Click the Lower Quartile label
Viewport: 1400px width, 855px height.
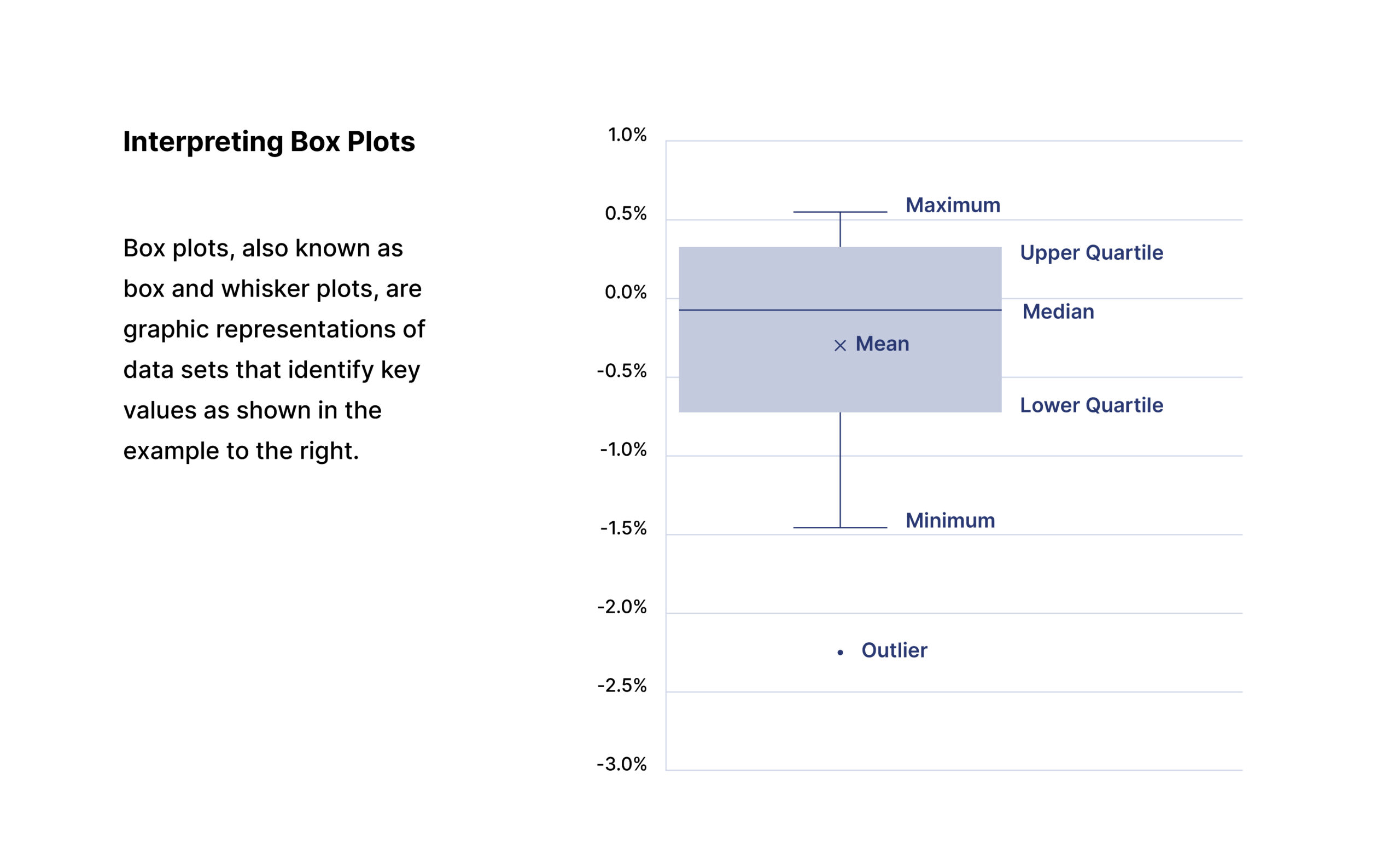coord(1092,405)
